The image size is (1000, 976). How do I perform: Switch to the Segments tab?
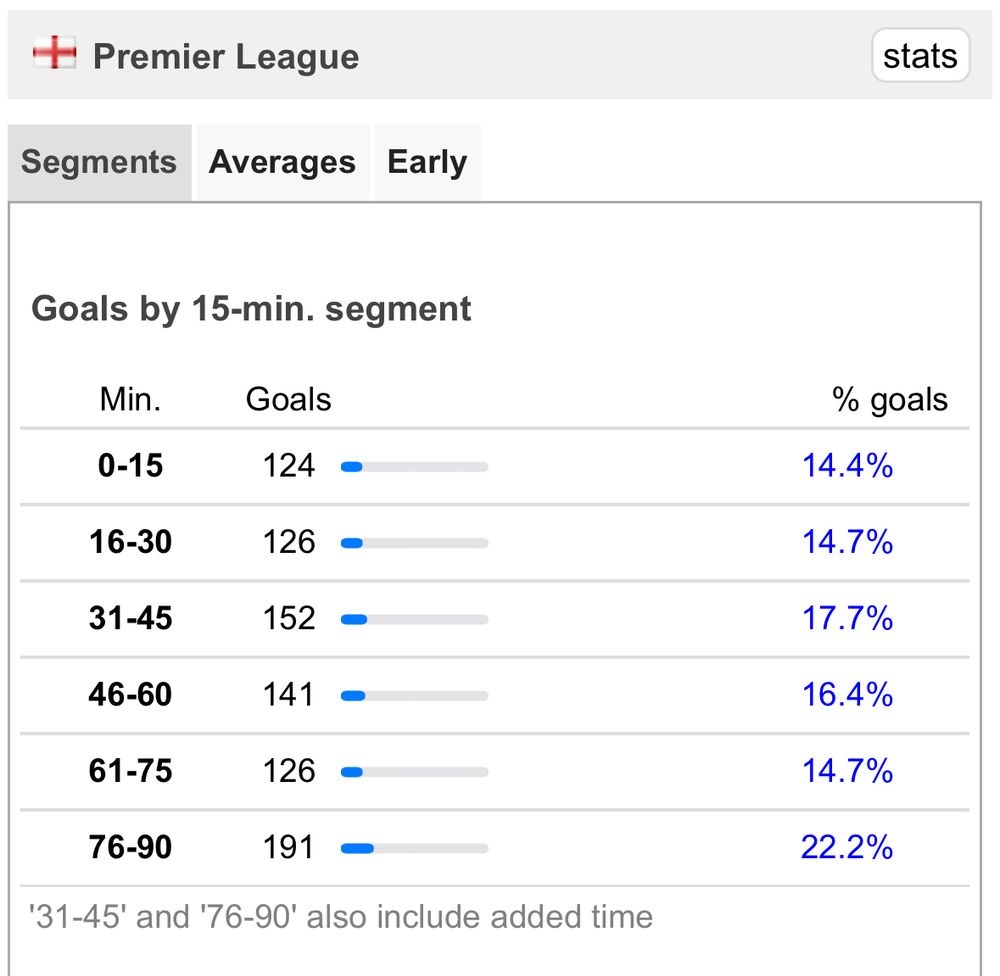point(99,162)
